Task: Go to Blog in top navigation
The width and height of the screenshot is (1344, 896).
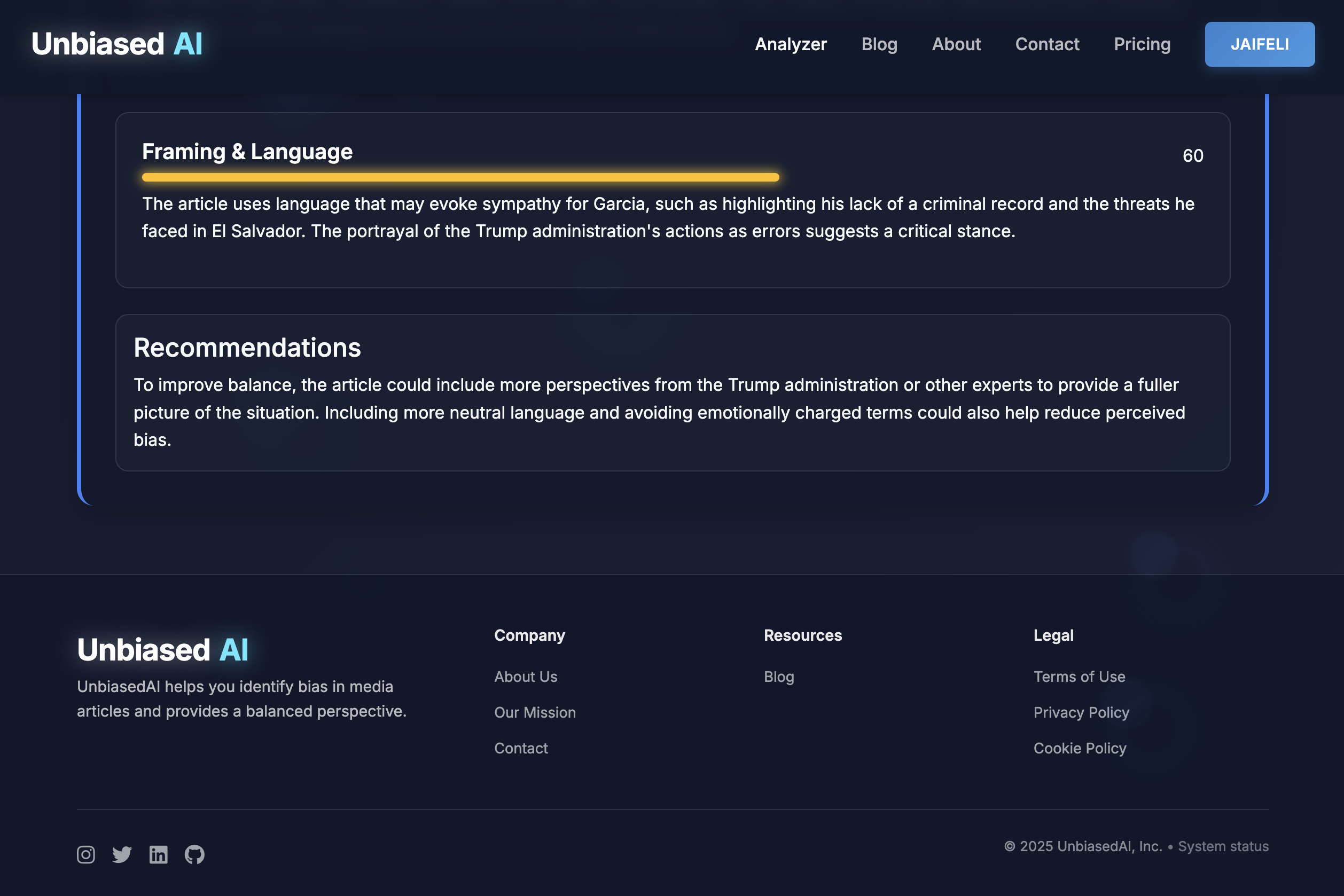Action: 879,44
